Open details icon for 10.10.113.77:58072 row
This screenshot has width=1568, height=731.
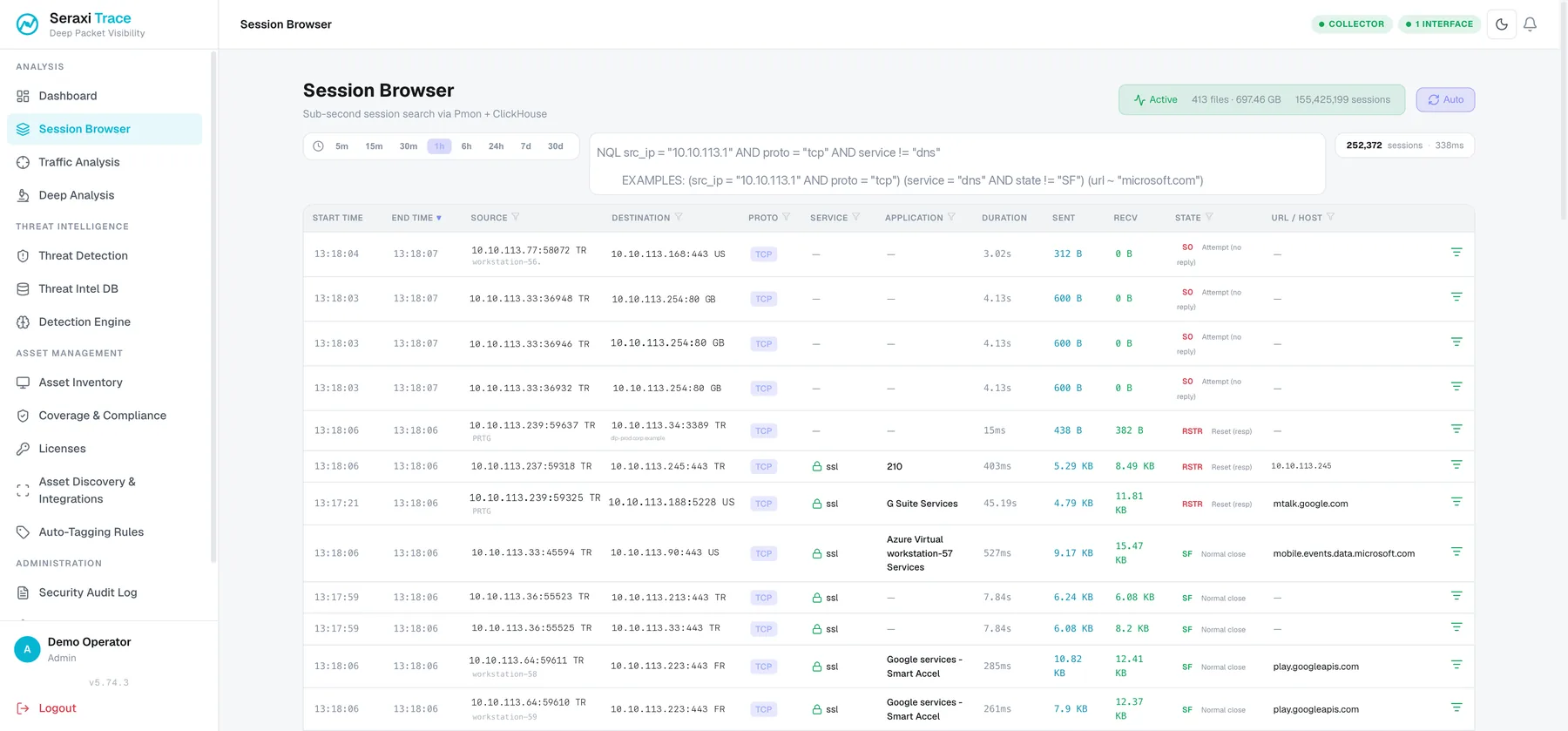[x=1456, y=252]
